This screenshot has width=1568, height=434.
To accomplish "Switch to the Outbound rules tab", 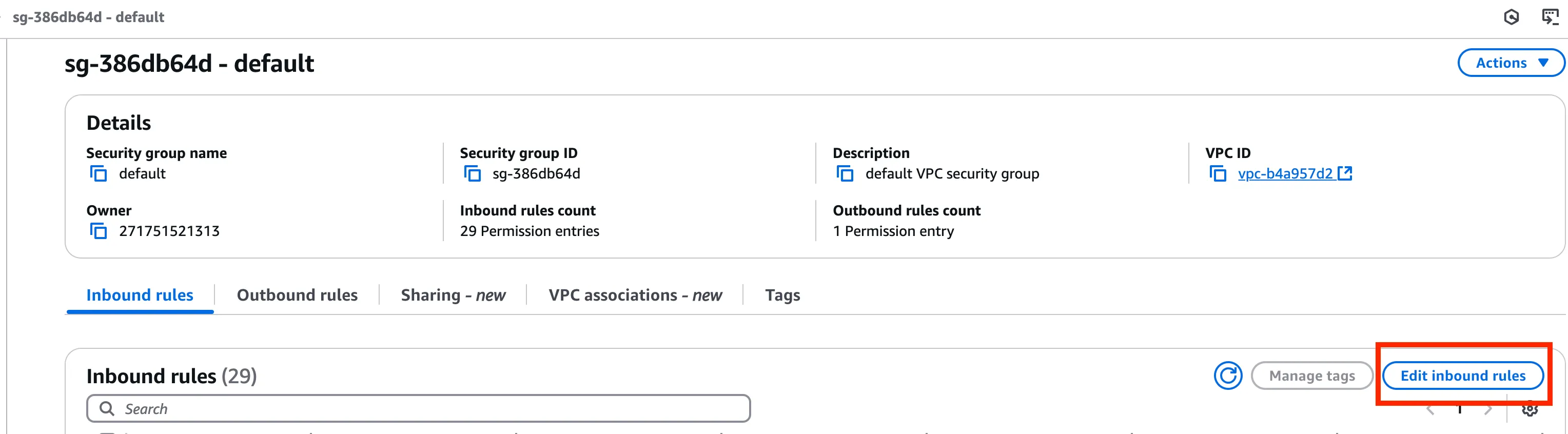I will pyautogui.click(x=297, y=295).
